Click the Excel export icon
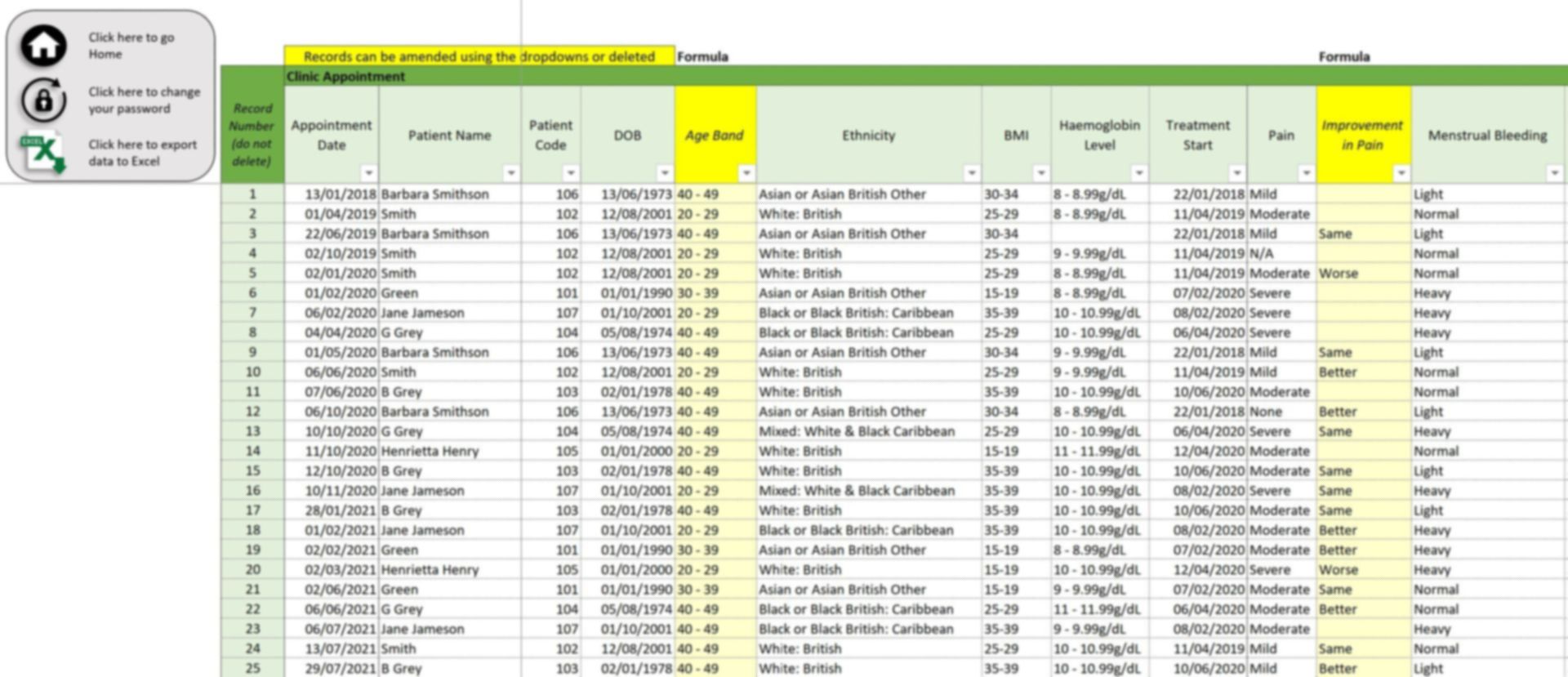Image resolution: width=1568 pixels, height=677 pixels. pos(43,152)
